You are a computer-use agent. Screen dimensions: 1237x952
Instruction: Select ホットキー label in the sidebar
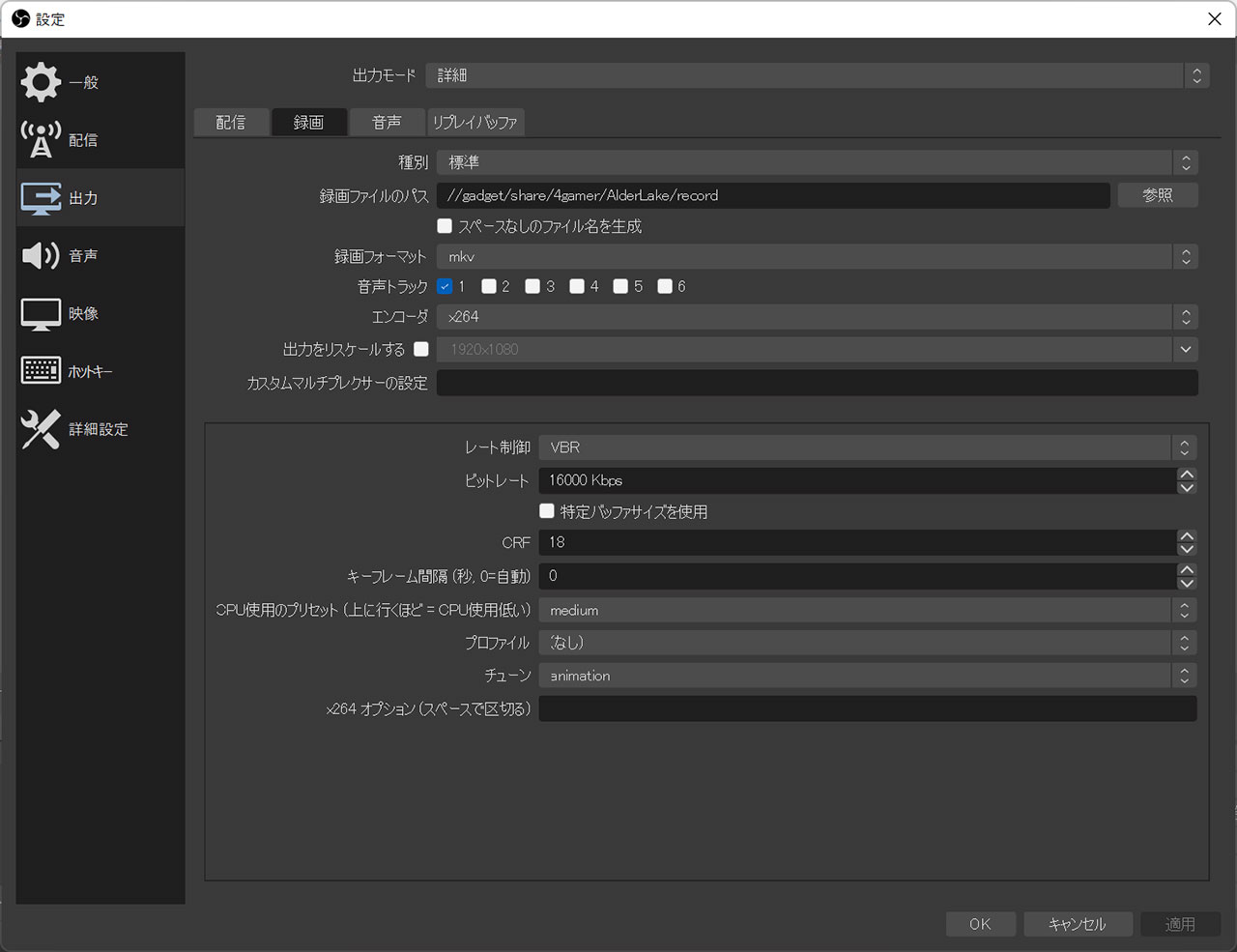click(x=90, y=371)
